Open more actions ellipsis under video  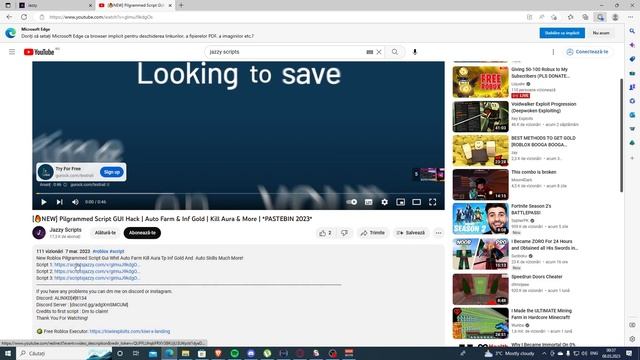pyautogui.click(x=438, y=233)
